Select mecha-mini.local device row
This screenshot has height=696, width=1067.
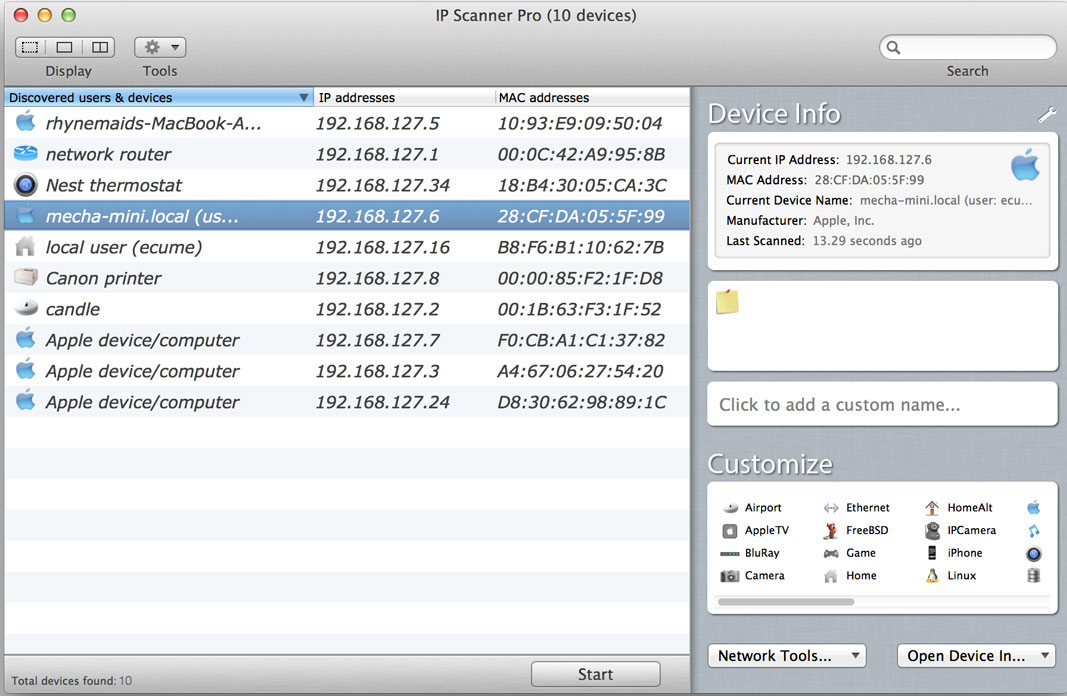[x=347, y=216]
